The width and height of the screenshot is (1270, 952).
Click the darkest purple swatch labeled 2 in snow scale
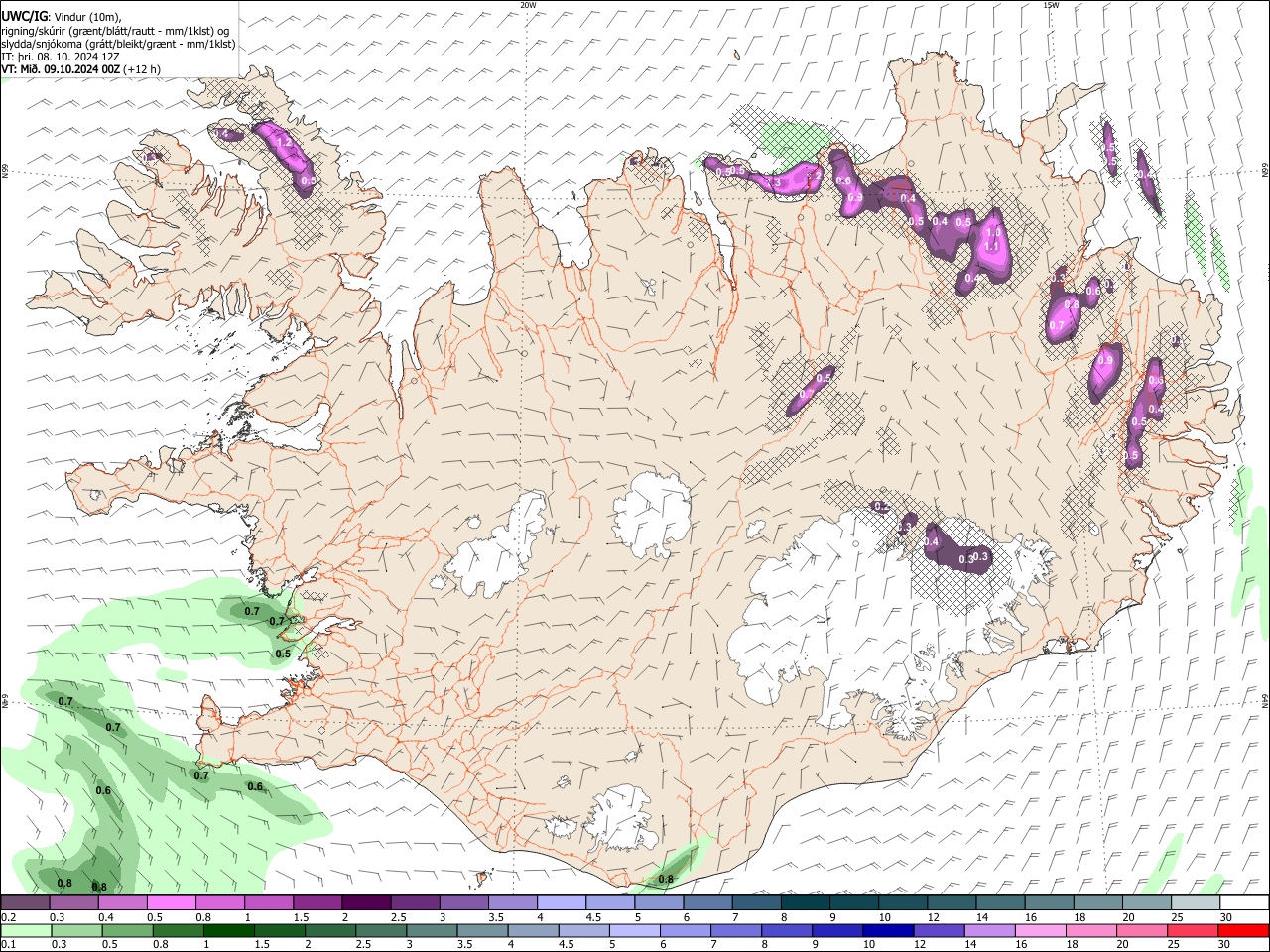365,902
